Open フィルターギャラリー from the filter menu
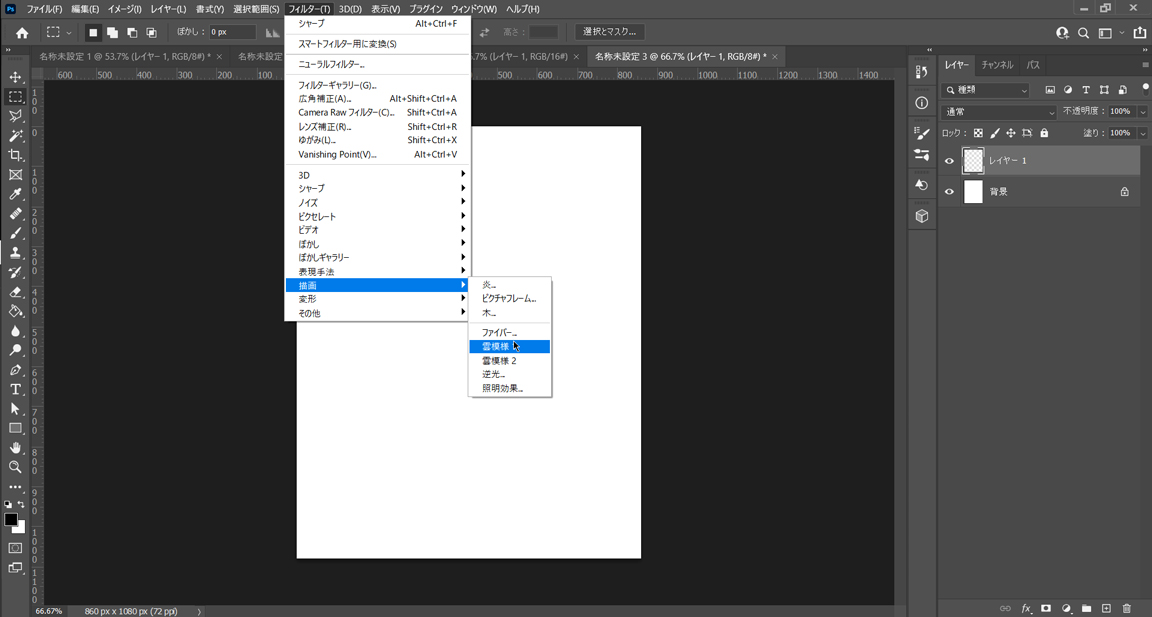This screenshot has height=617, width=1152. [x=337, y=85]
